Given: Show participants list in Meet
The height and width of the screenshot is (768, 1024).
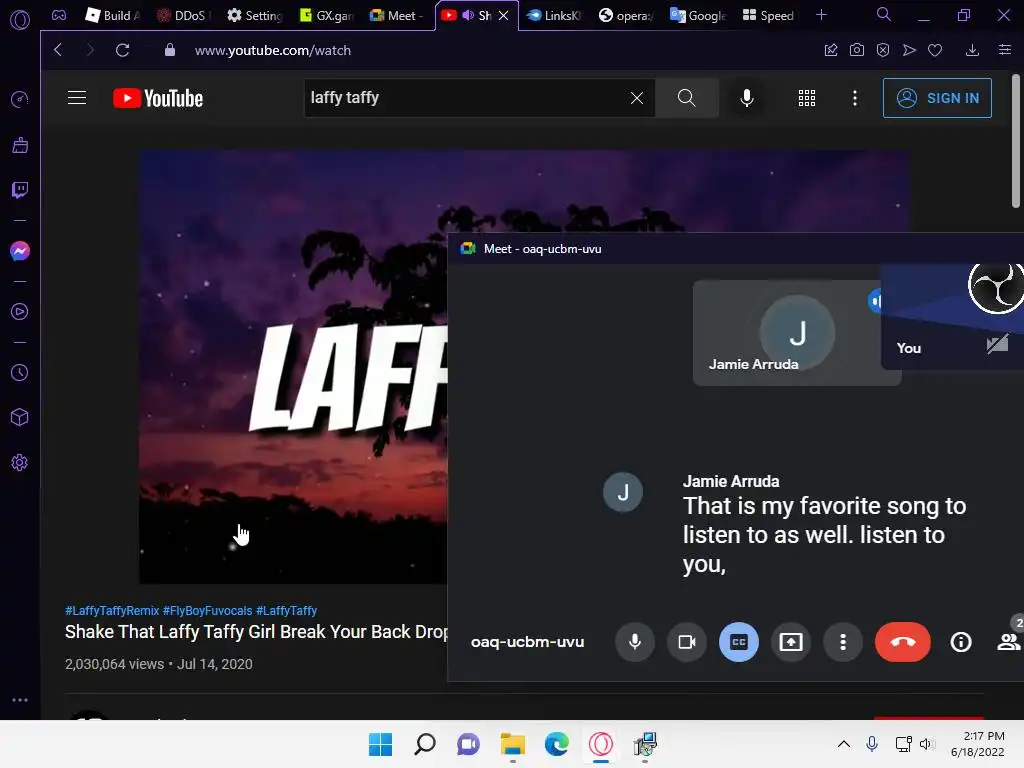Looking at the screenshot, I should click(1009, 642).
